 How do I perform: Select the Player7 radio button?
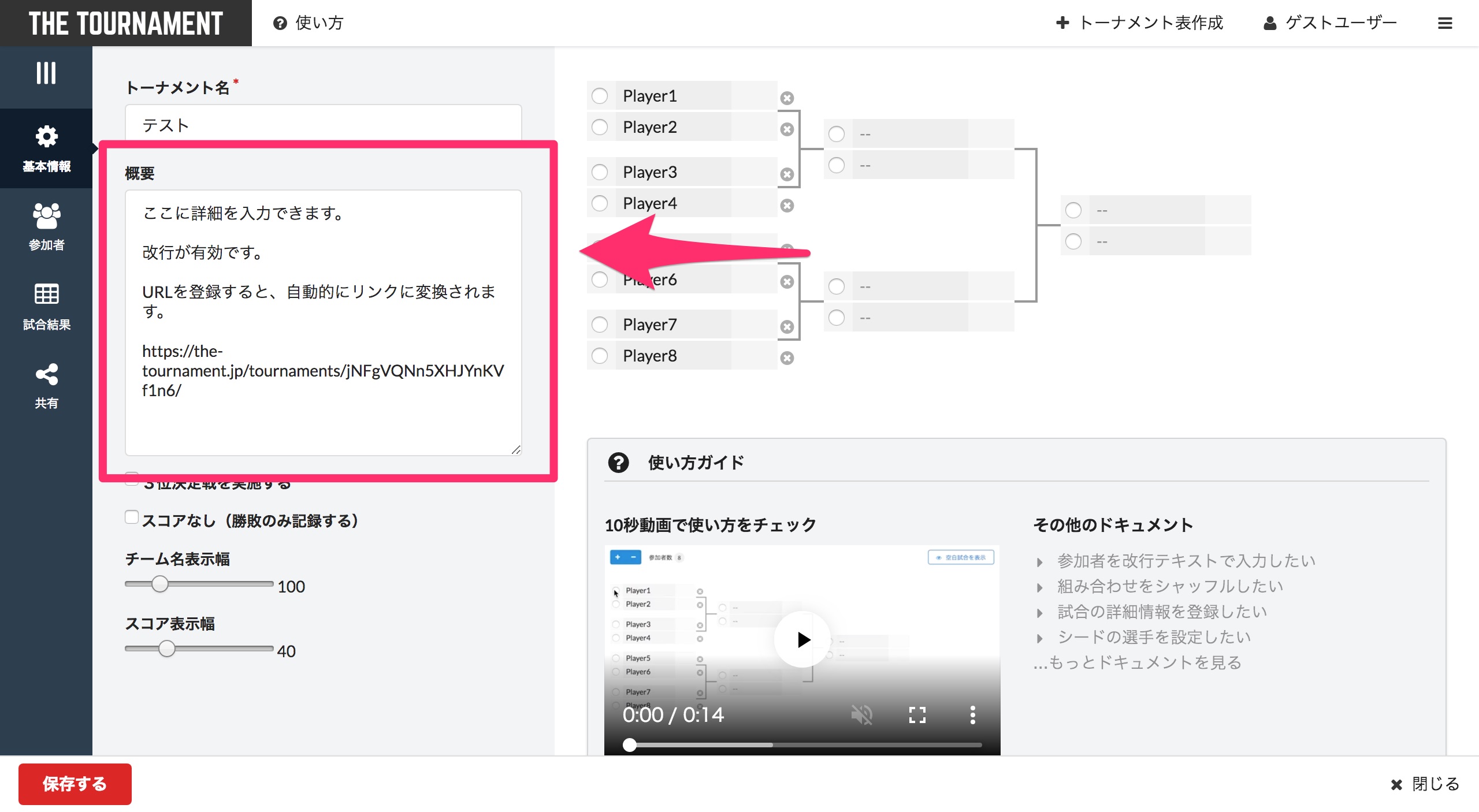point(600,325)
